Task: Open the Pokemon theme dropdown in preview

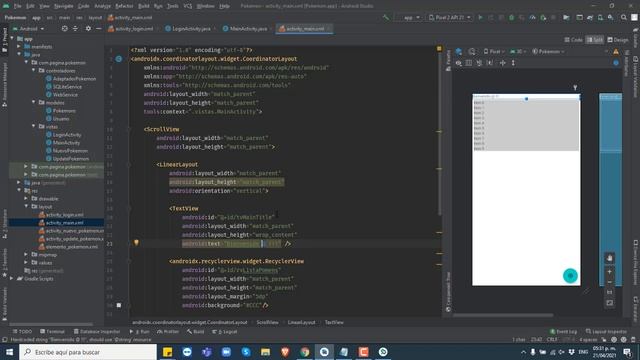Action: (549, 51)
